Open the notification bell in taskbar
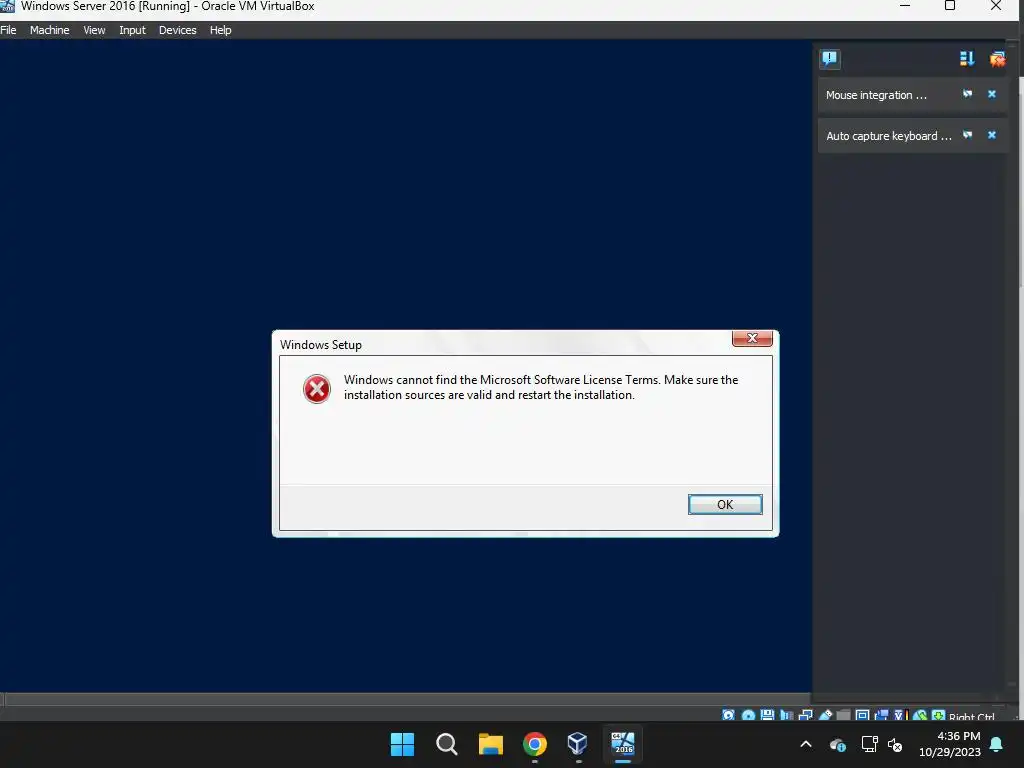Screen dimensions: 1024x768 click(x=997, y=744)
